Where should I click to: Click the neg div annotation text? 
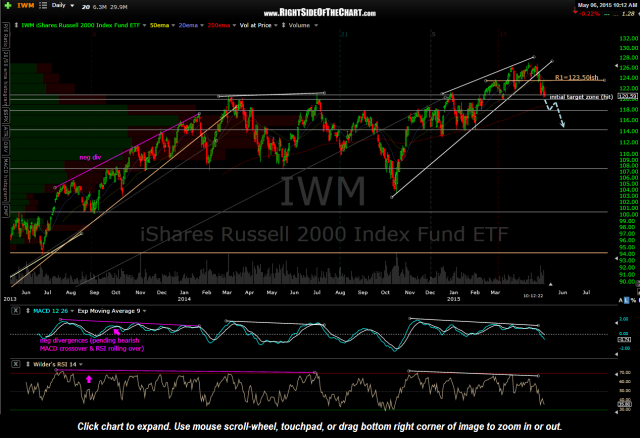click(90, 157)
